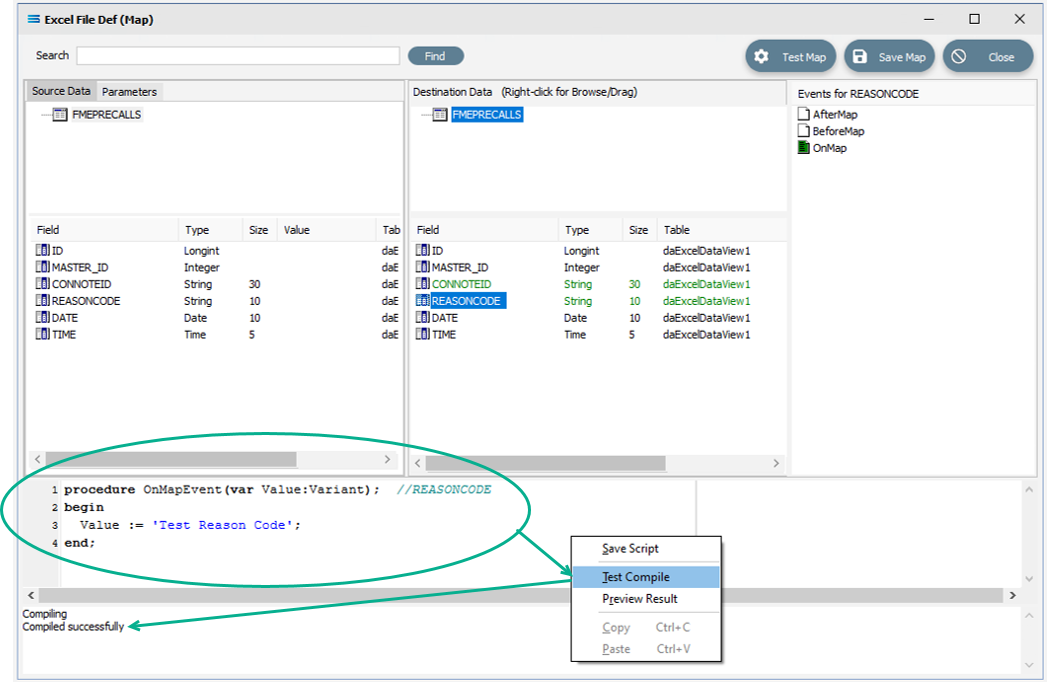The image size is (1047, 682).
Task: Click the BeforeMap event page icon
Action: click(804, 131)
